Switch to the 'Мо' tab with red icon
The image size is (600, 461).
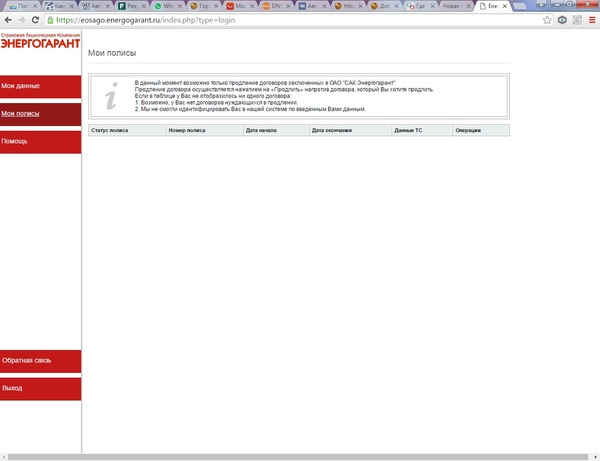coord(240,6)
